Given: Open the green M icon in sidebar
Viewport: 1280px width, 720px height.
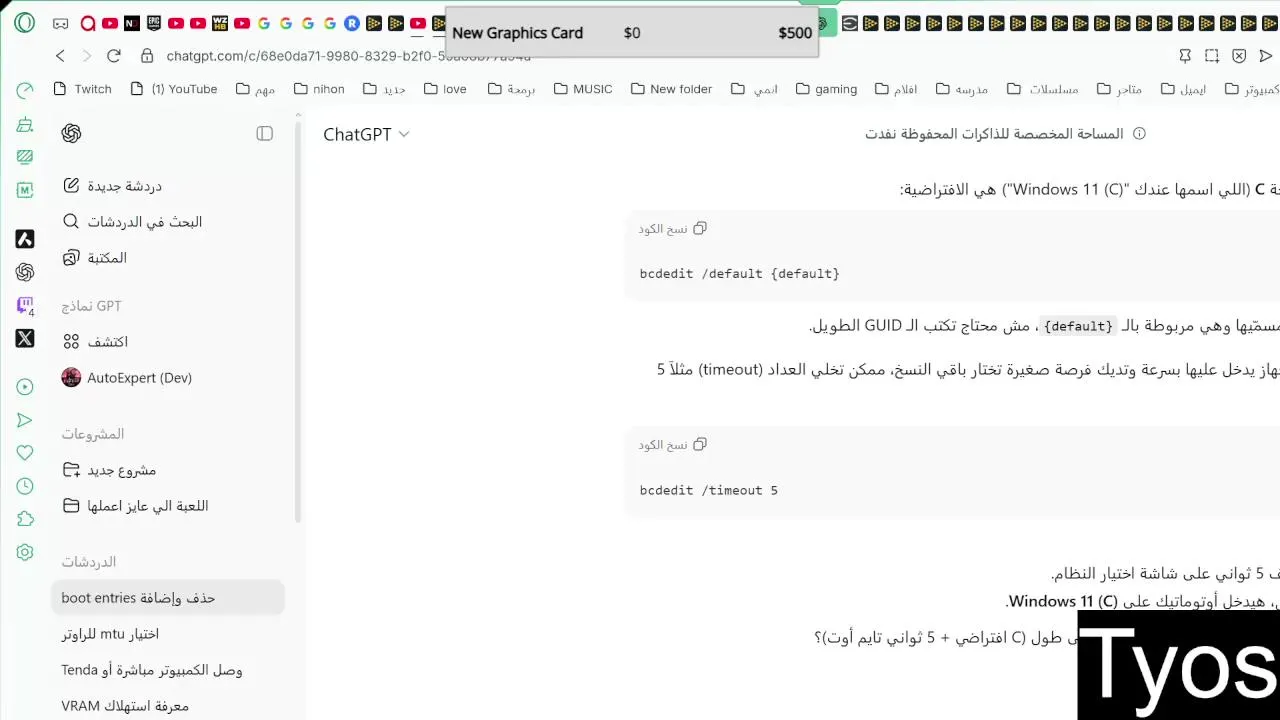Looking at the screenshot, I should click(x=25, y=190).
